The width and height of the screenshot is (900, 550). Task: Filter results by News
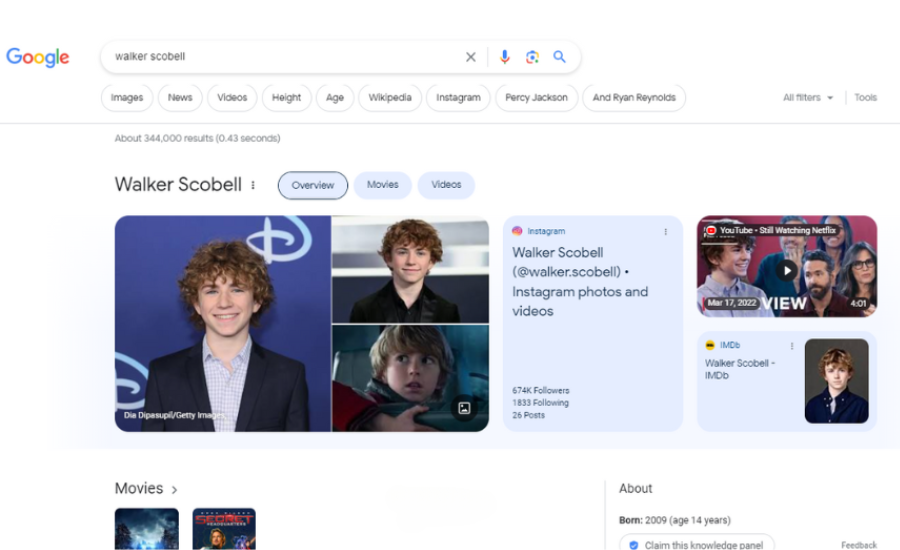click(180, 98)
